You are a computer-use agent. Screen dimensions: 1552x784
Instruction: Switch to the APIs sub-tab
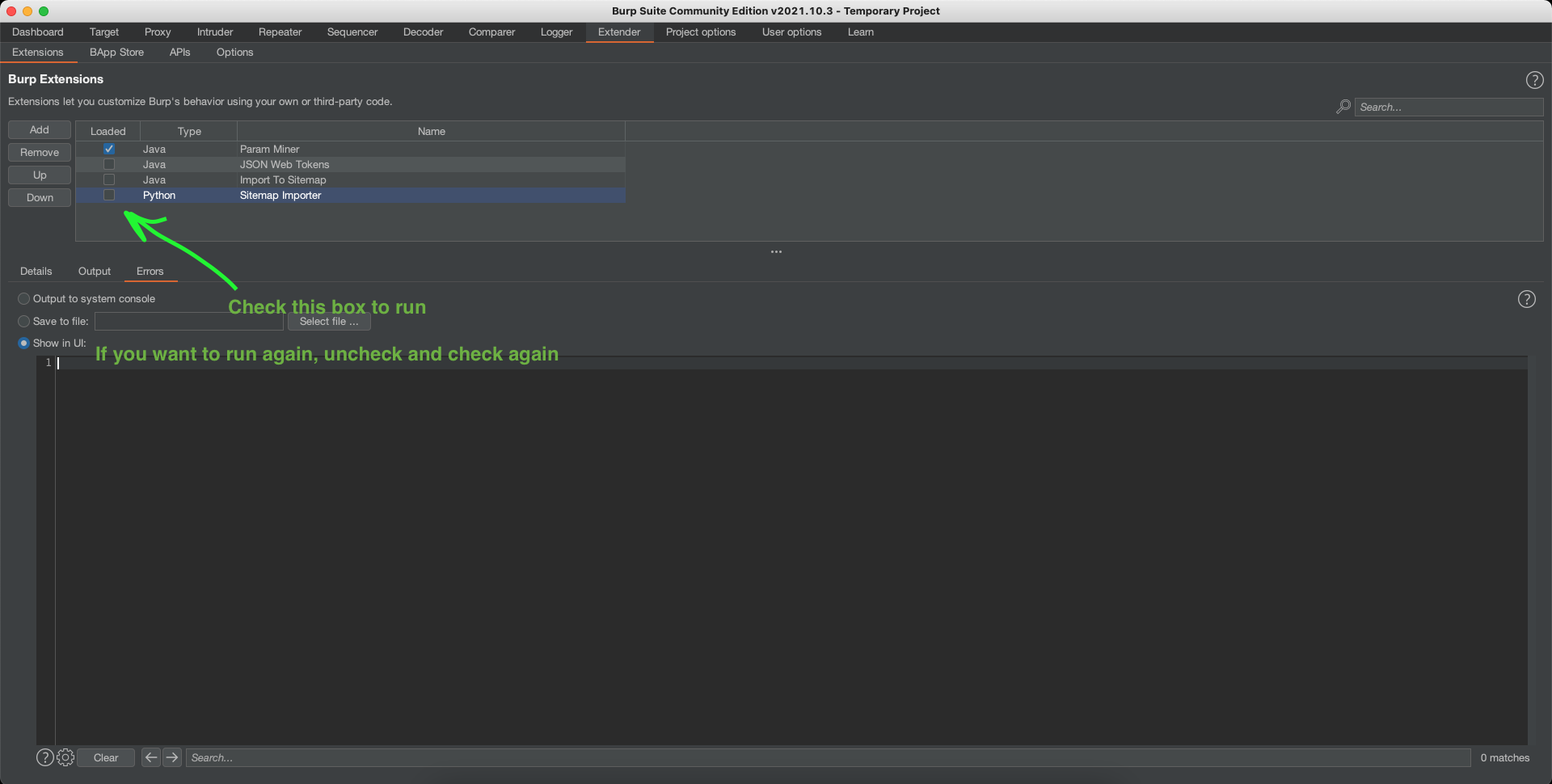[x=180, y=53]
